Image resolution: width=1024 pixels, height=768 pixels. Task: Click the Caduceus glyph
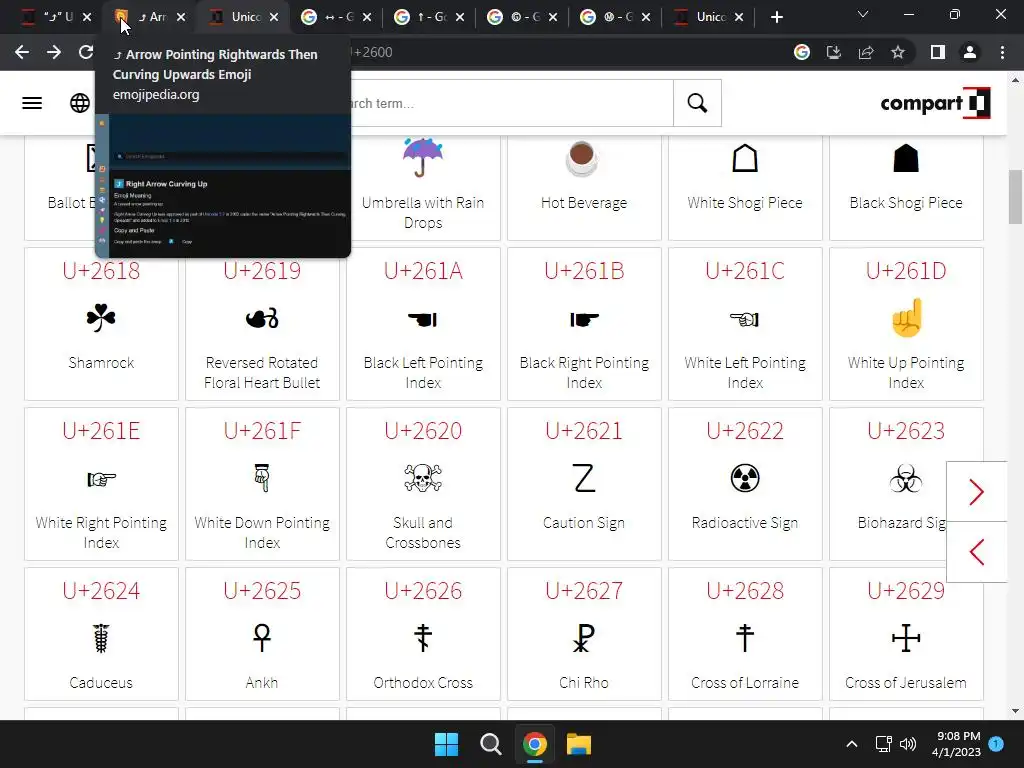pos(101,638)
